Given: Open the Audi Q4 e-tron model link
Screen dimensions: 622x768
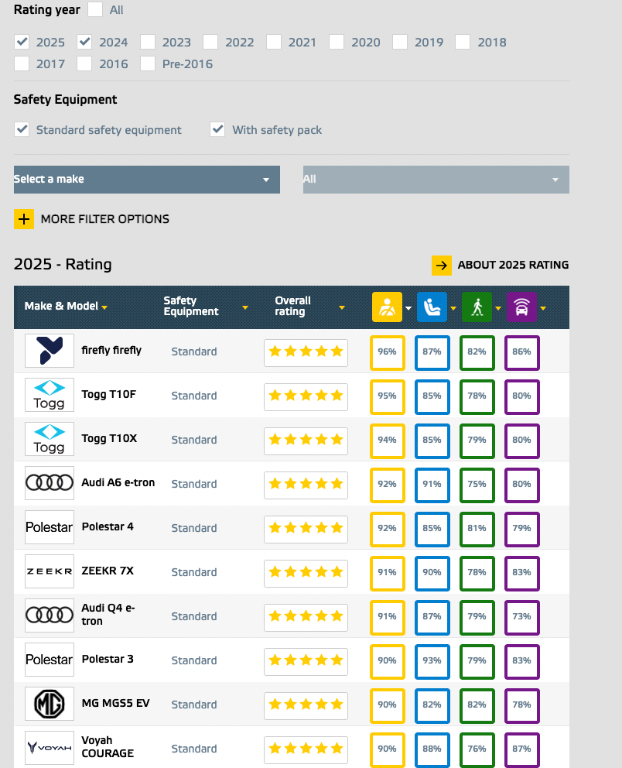Looking at the screenshot, I should [108, 615].
